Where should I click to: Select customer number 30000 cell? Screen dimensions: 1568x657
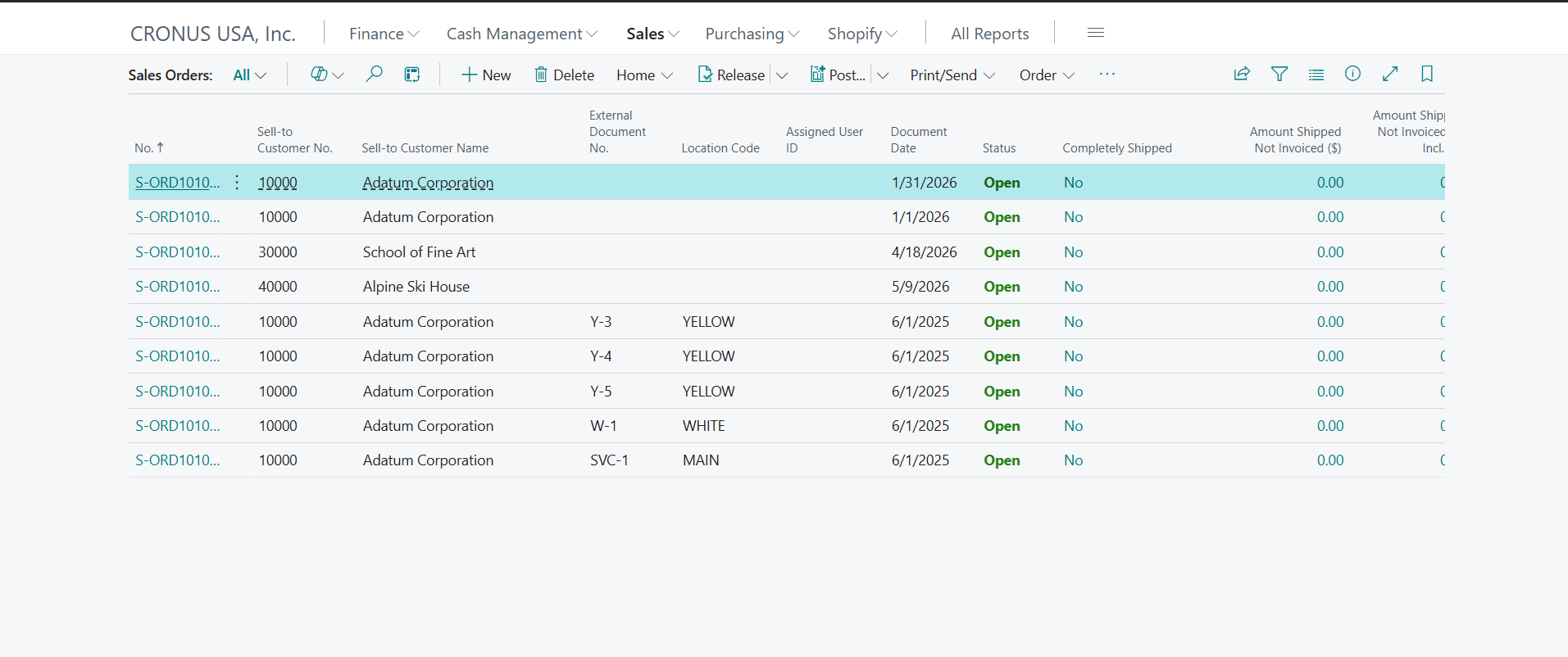click(278, 251)
